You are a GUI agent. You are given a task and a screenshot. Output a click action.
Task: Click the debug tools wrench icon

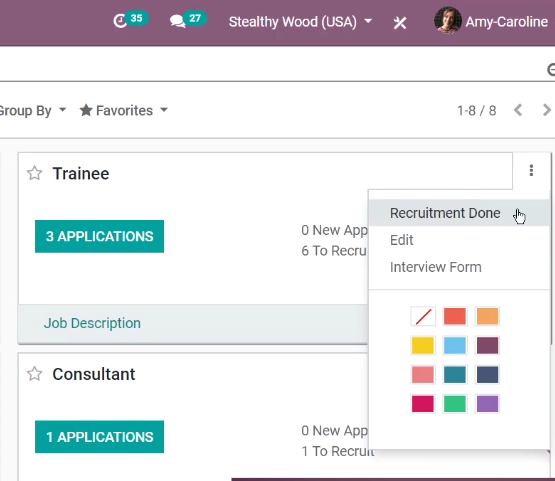(x=400, y=23)
